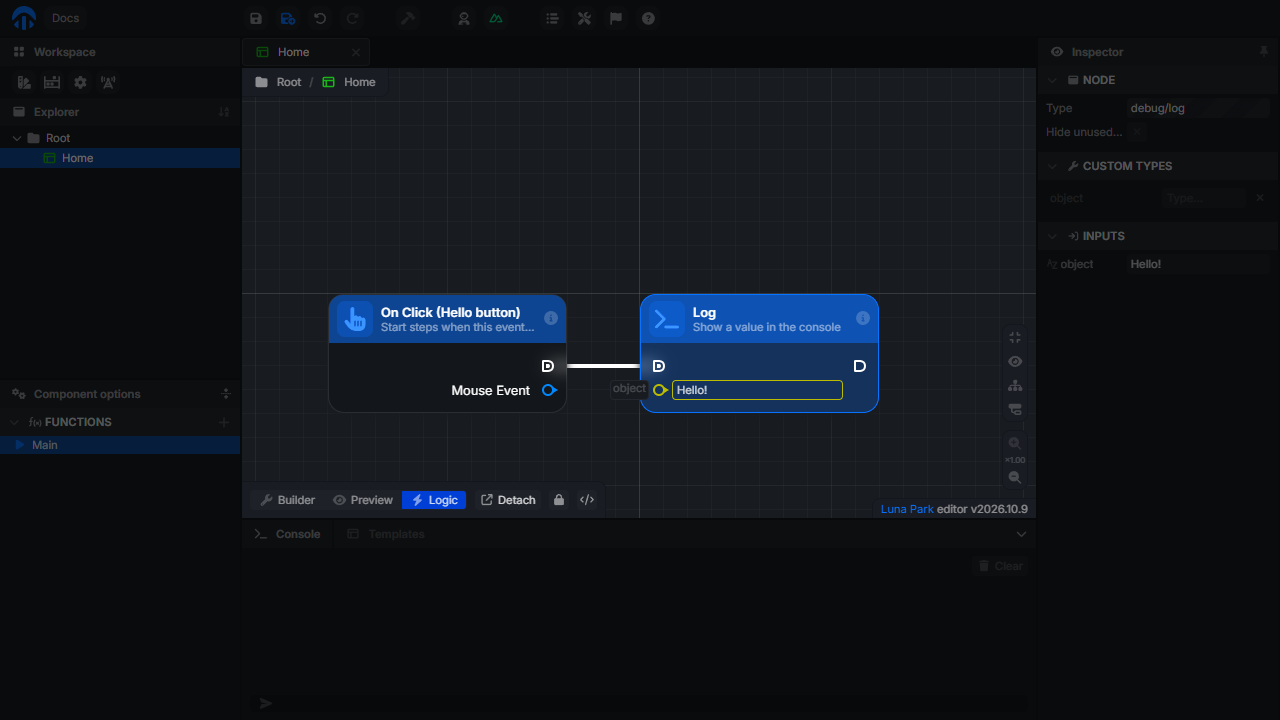Screen dimensions: 1280x720
Task: Clear the console output
Action: click(999, 566)
